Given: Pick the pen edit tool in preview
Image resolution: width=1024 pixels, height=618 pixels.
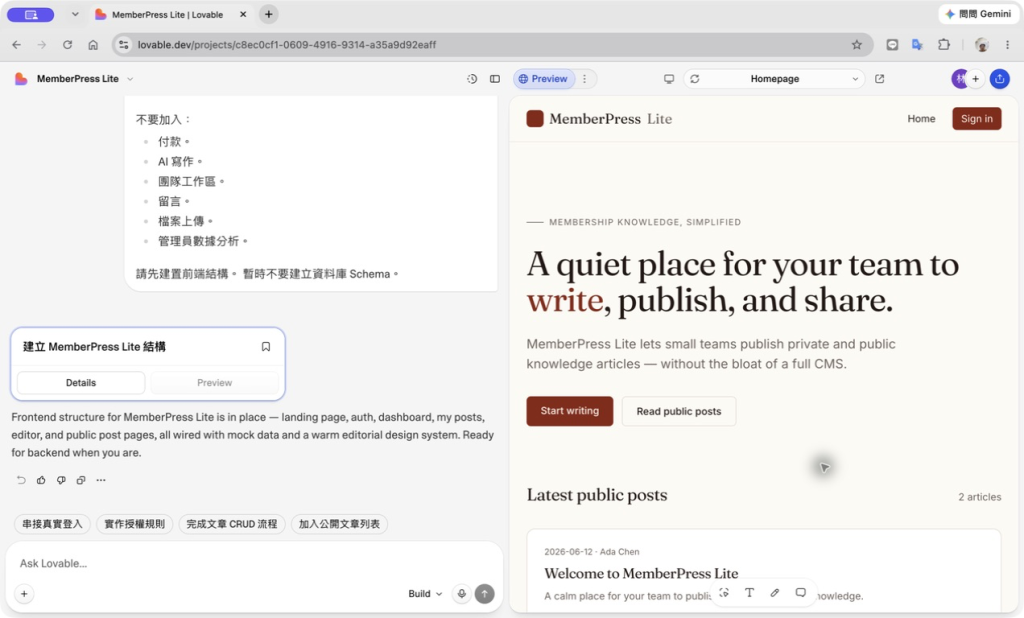Looking at the screenshot, I should (775, 593).
